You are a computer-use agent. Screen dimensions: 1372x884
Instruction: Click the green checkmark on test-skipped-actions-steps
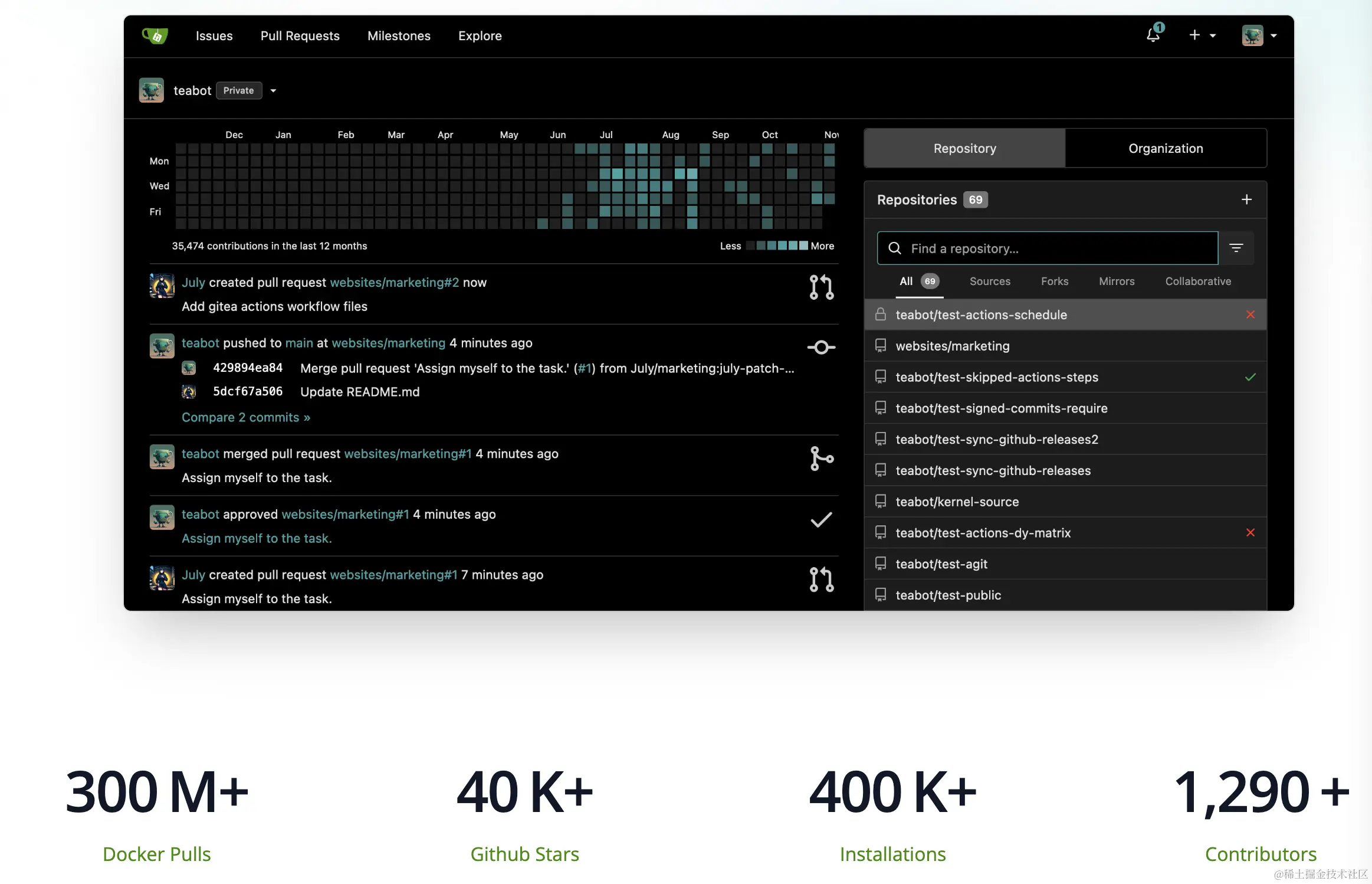(1250, 377)
